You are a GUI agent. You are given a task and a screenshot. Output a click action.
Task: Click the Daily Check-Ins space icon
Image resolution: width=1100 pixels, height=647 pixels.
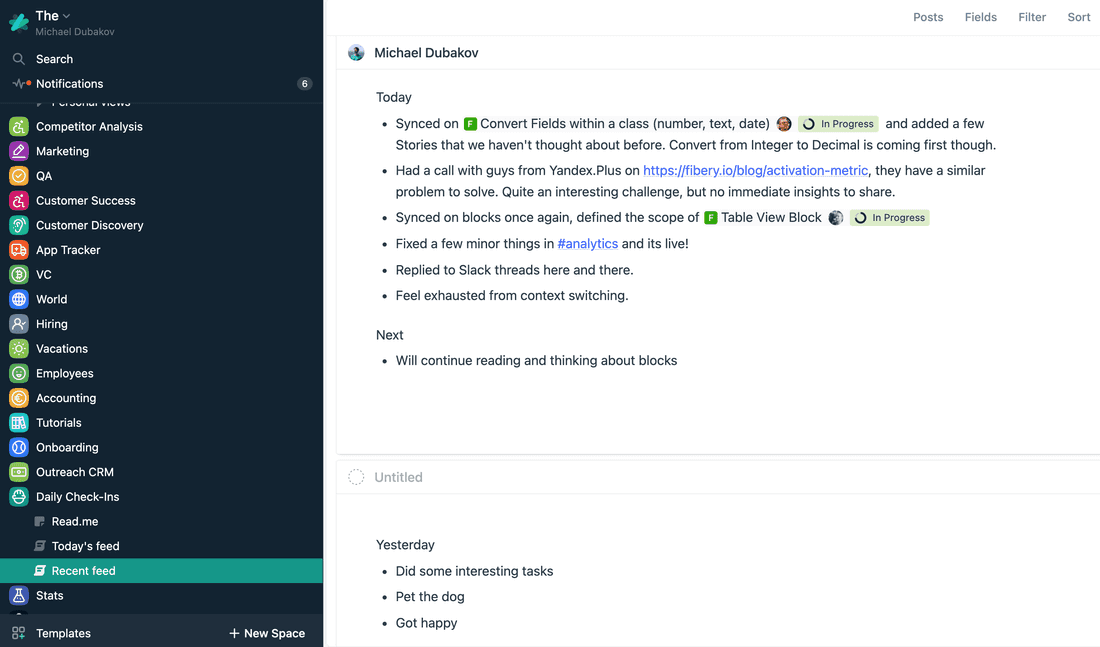coord(18,496)
